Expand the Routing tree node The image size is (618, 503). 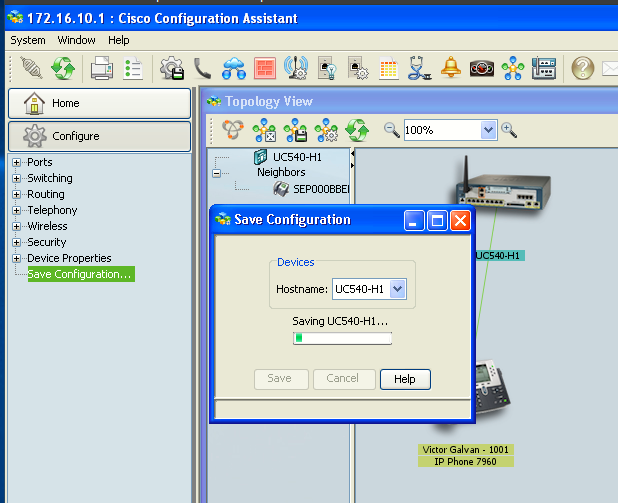point(17,194)
